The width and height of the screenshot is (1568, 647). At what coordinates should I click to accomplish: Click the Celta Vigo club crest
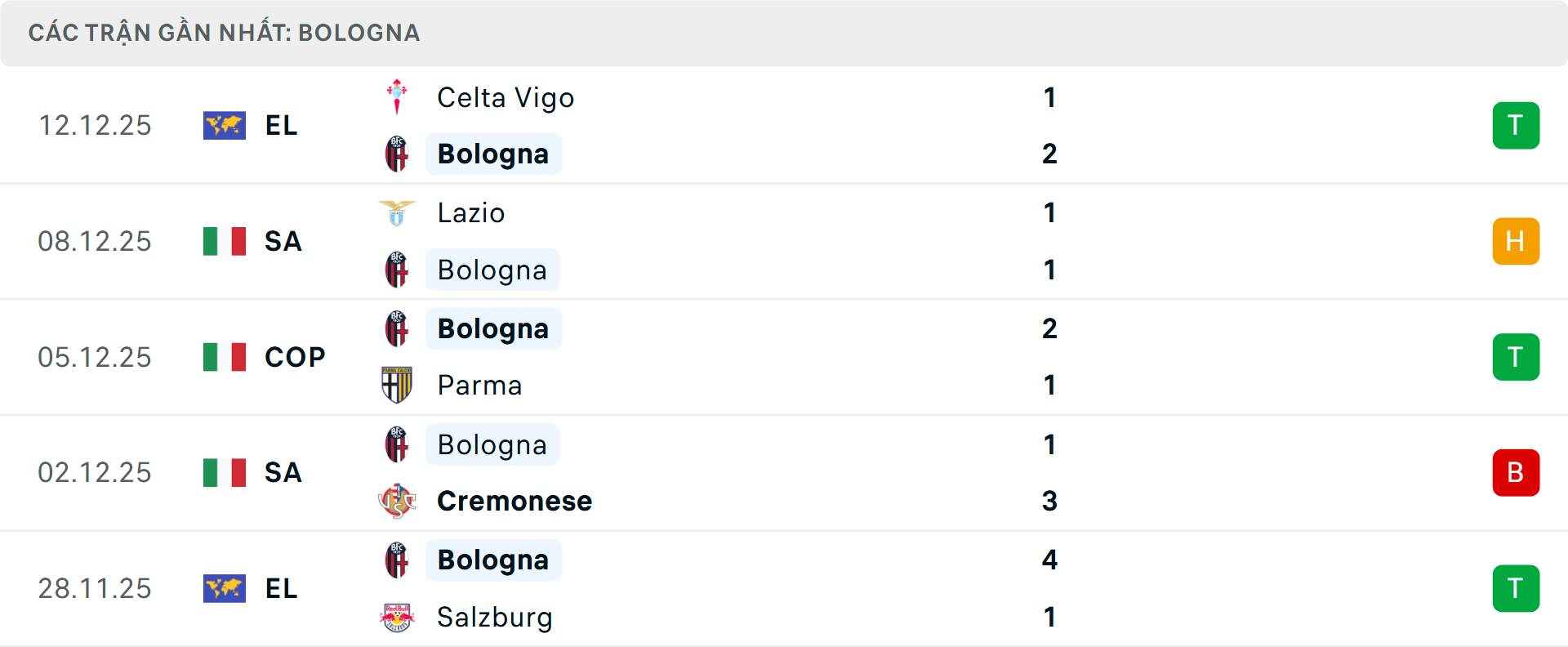click(397, 97)
